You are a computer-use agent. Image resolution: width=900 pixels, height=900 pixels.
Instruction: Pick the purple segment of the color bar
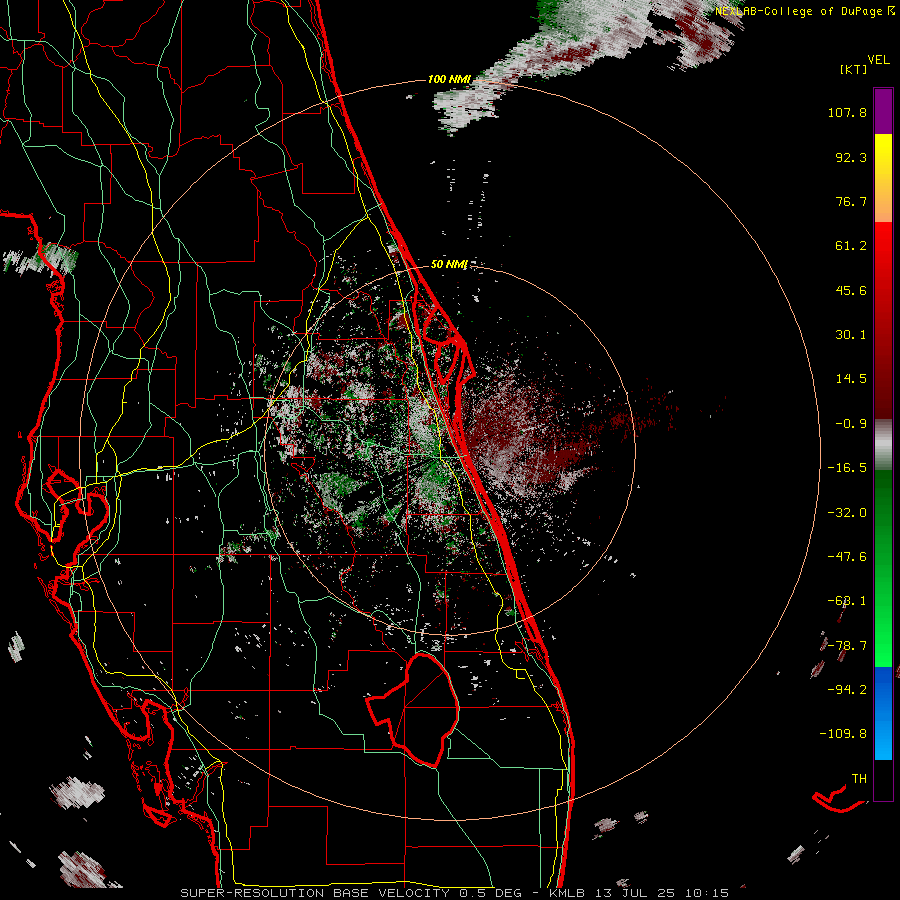coord(883,112)
